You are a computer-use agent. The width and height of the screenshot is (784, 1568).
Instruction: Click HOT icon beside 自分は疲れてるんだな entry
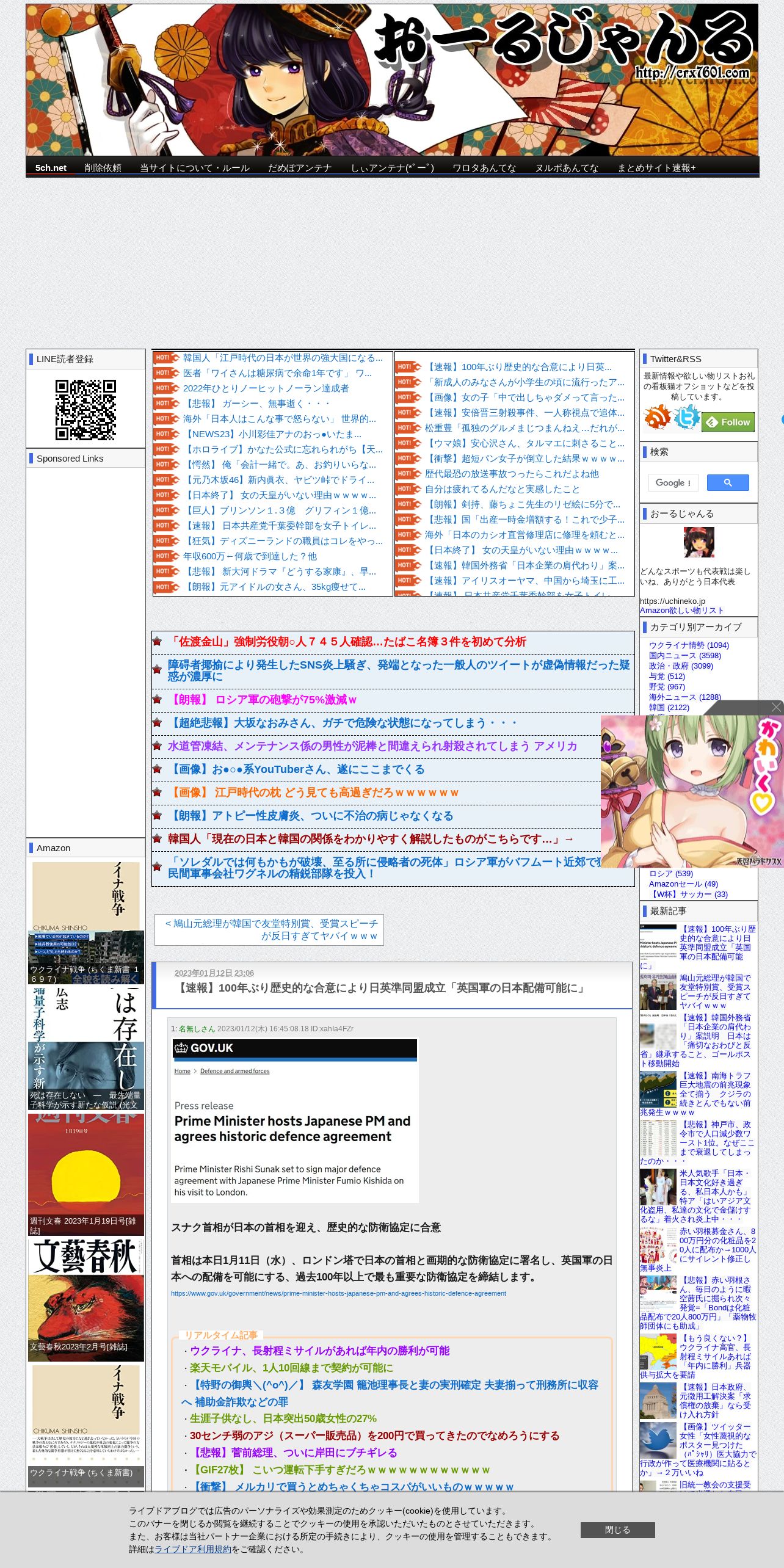point(408,489)
